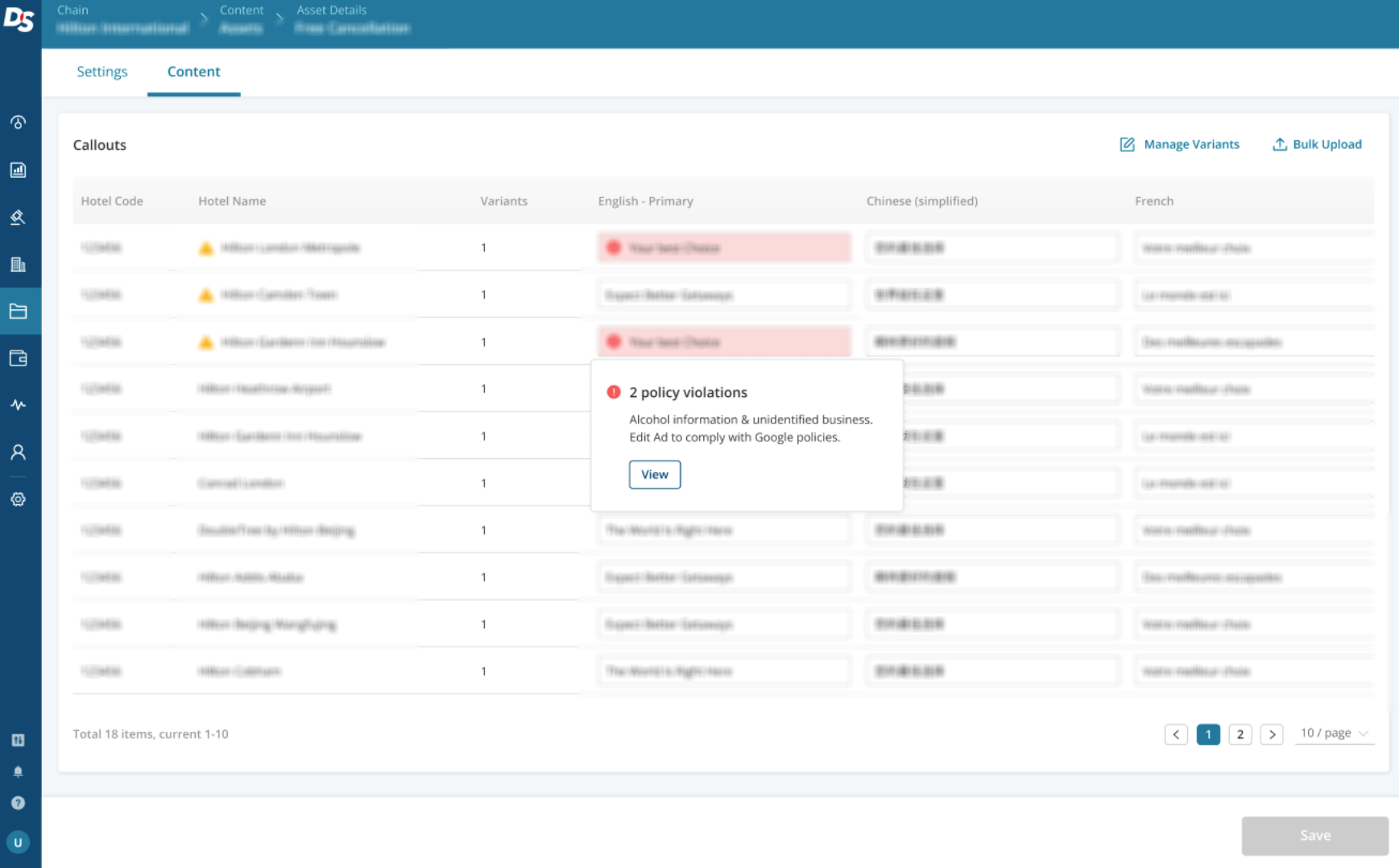Switch to the Content tab
Viewport: 1399px width, 868px height.
[x=193, y=72]
